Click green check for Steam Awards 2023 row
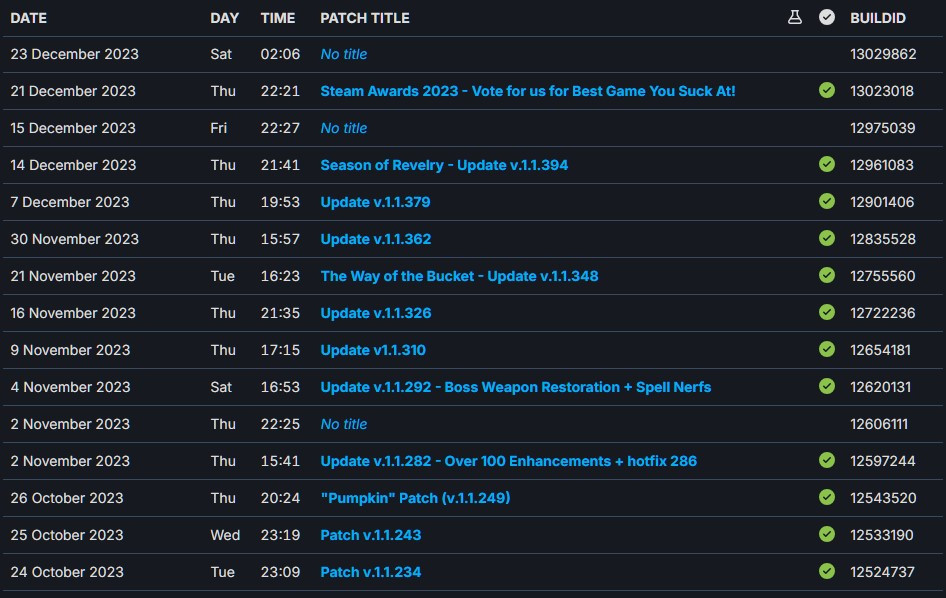The height and width of the screenshot is (598, 946). (x=827, y=91)
